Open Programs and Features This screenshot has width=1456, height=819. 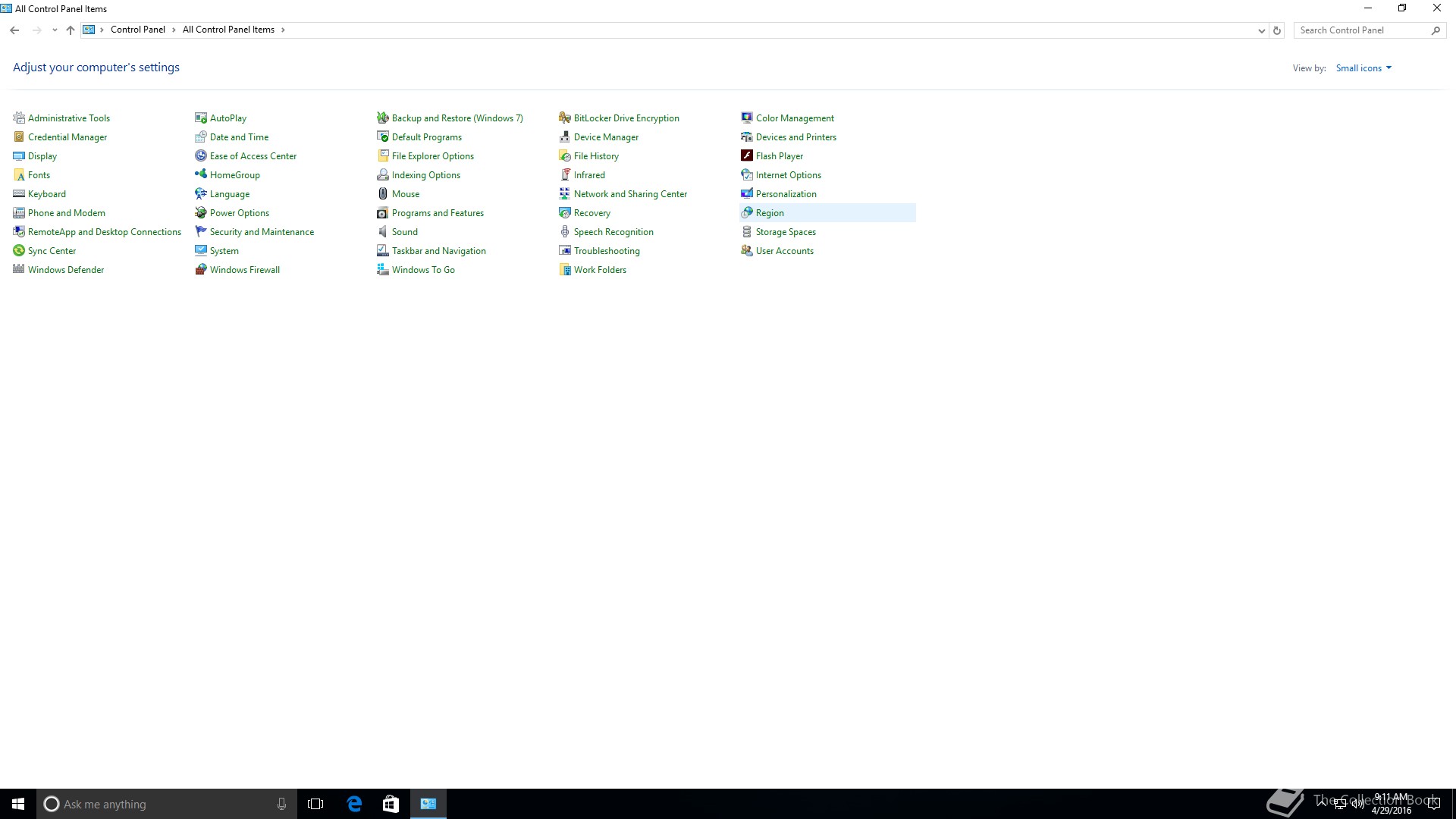(438, 213)
